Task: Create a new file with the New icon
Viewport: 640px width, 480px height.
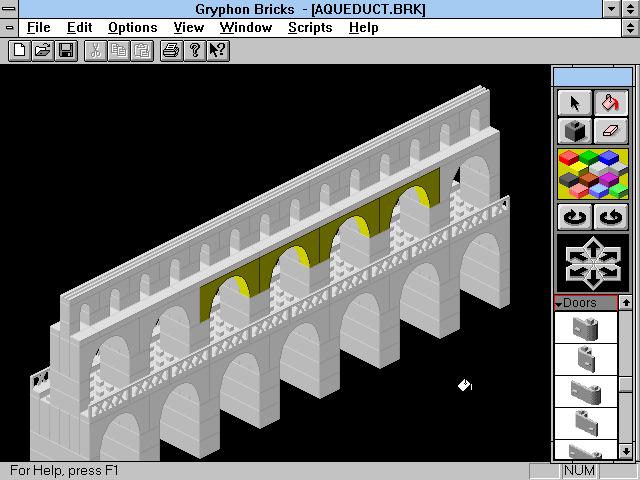Action: point(19,51)
